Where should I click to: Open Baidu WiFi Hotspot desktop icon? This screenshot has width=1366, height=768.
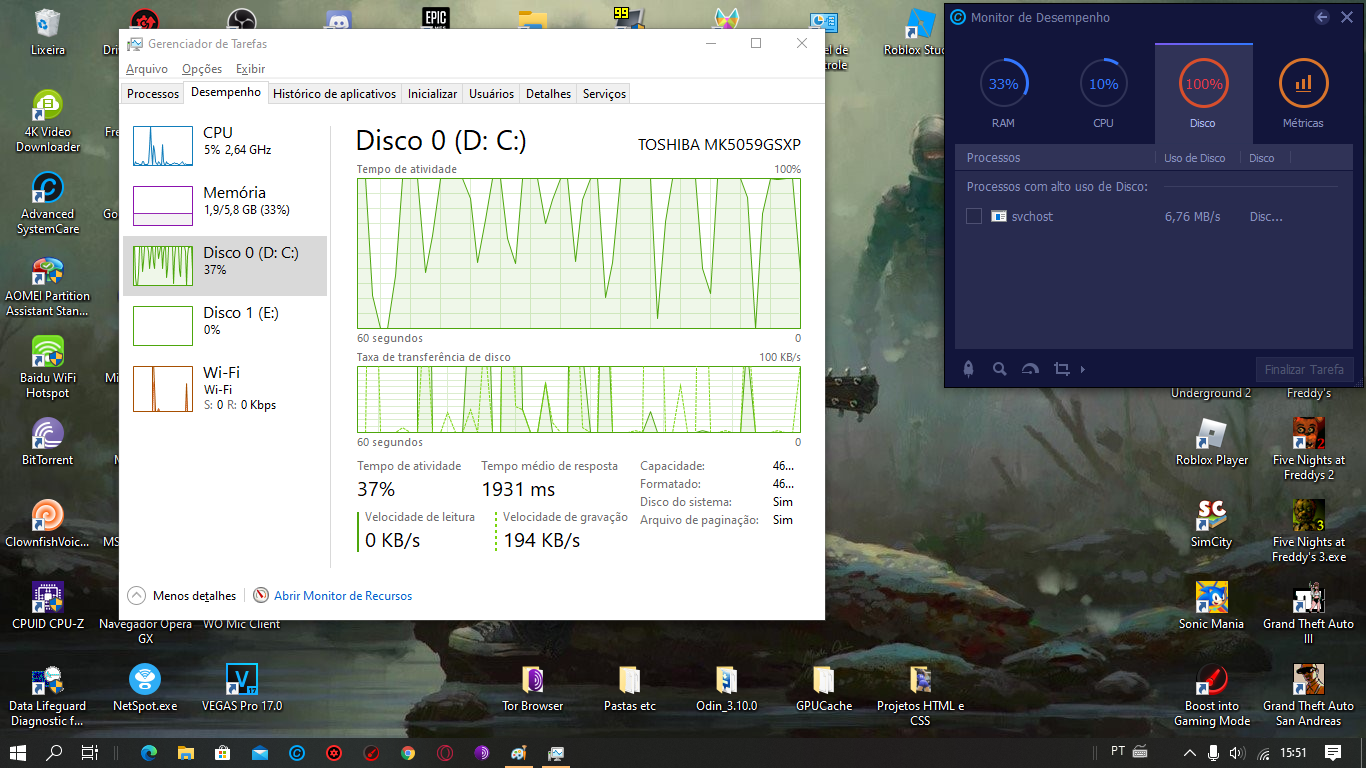click(47, 368)
